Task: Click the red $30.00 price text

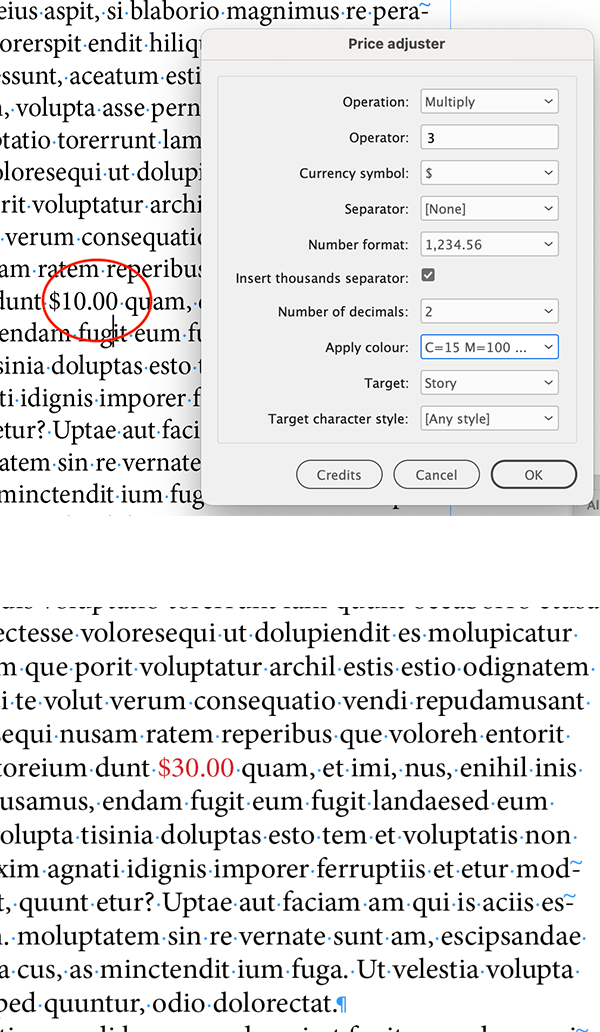Action: [196, 768]
